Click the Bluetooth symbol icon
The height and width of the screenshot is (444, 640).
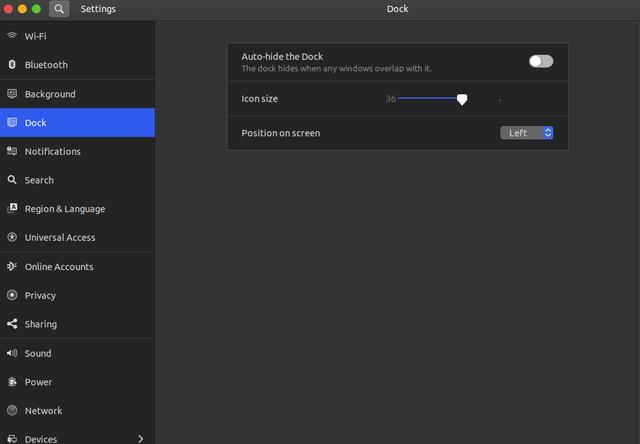point(12,64)
